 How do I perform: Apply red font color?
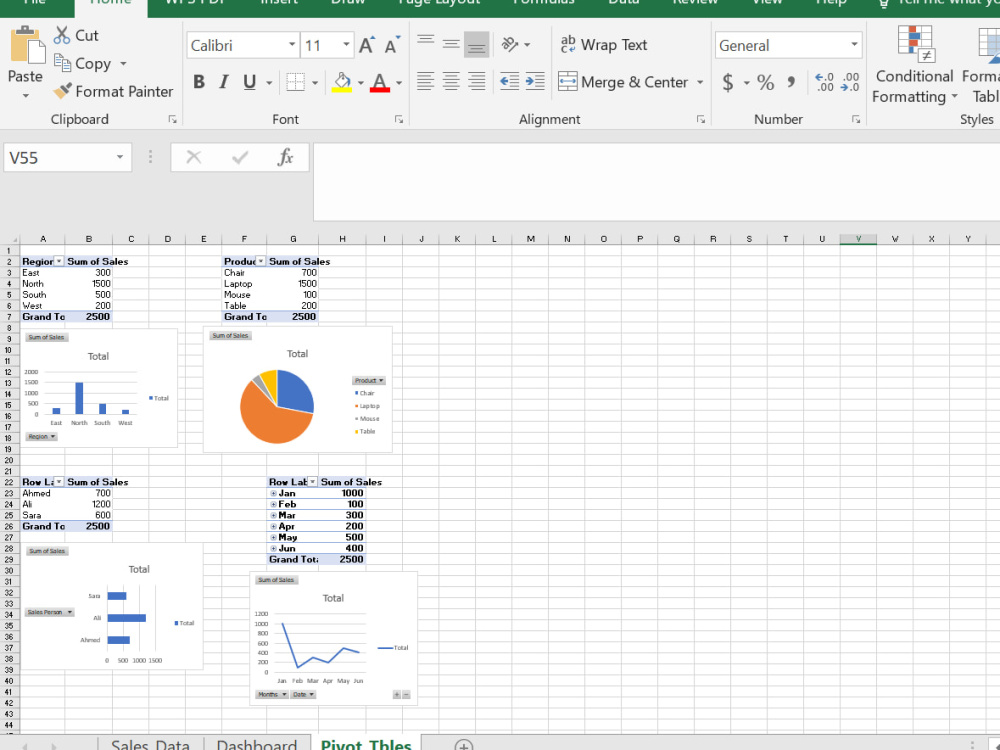pyautogui.click(x=379, y=82)
